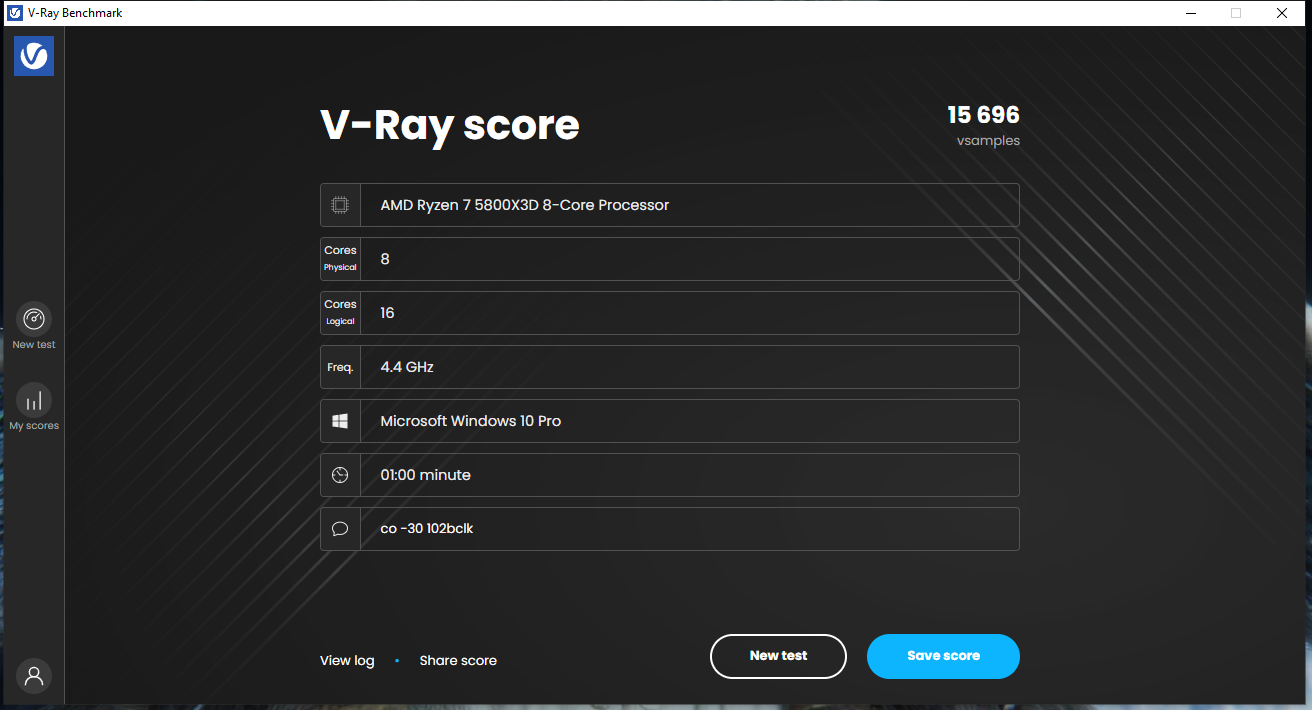Image resolution: width=1312 pixels, height=710 pixels.
Task: Click the vsamples unit label
Action: (988, 141)
